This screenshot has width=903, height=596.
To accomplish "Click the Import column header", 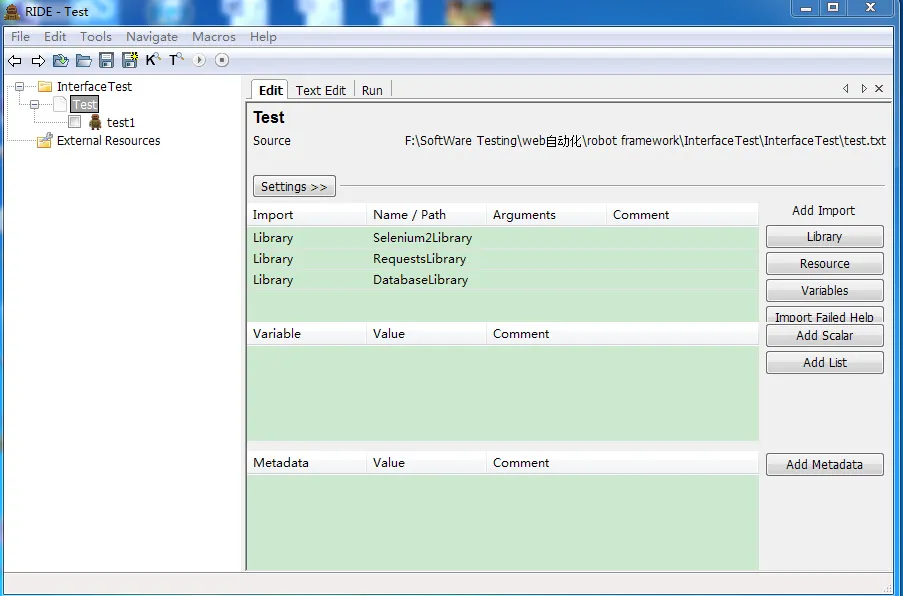I will [x=306, y=215].
